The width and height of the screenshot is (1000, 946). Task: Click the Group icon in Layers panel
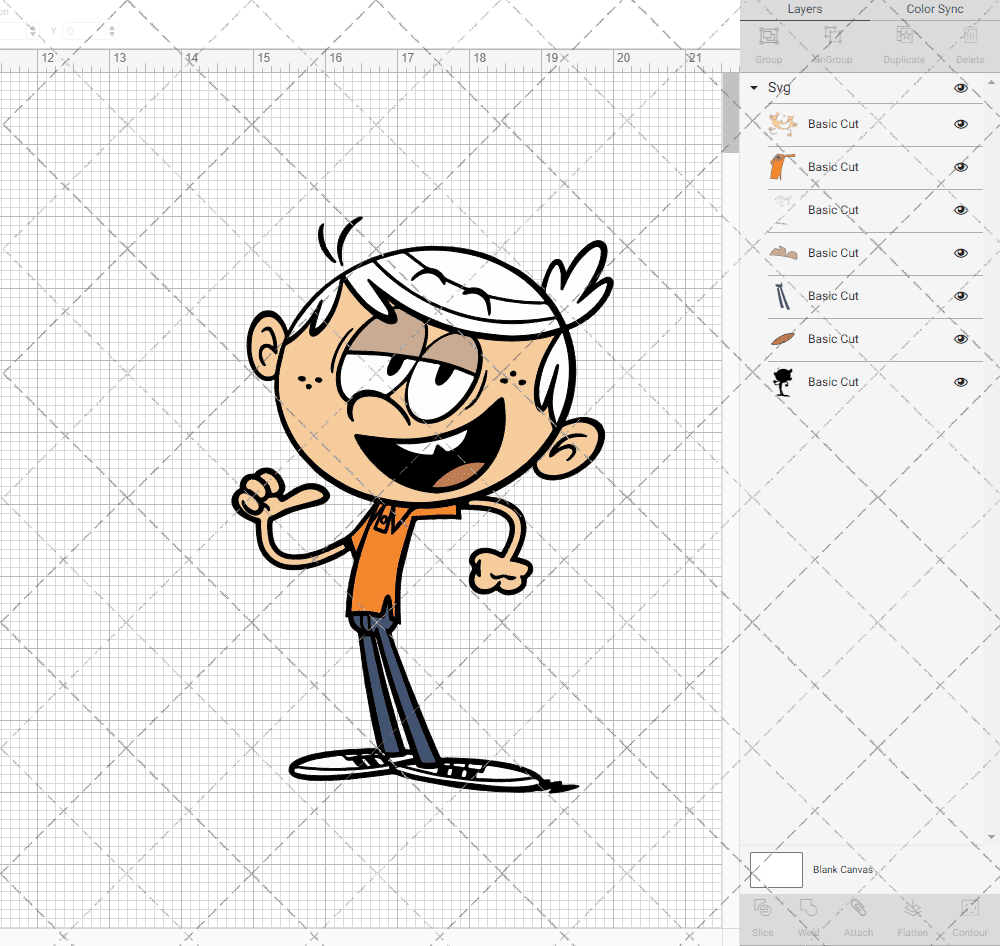[x=768, y=36]
